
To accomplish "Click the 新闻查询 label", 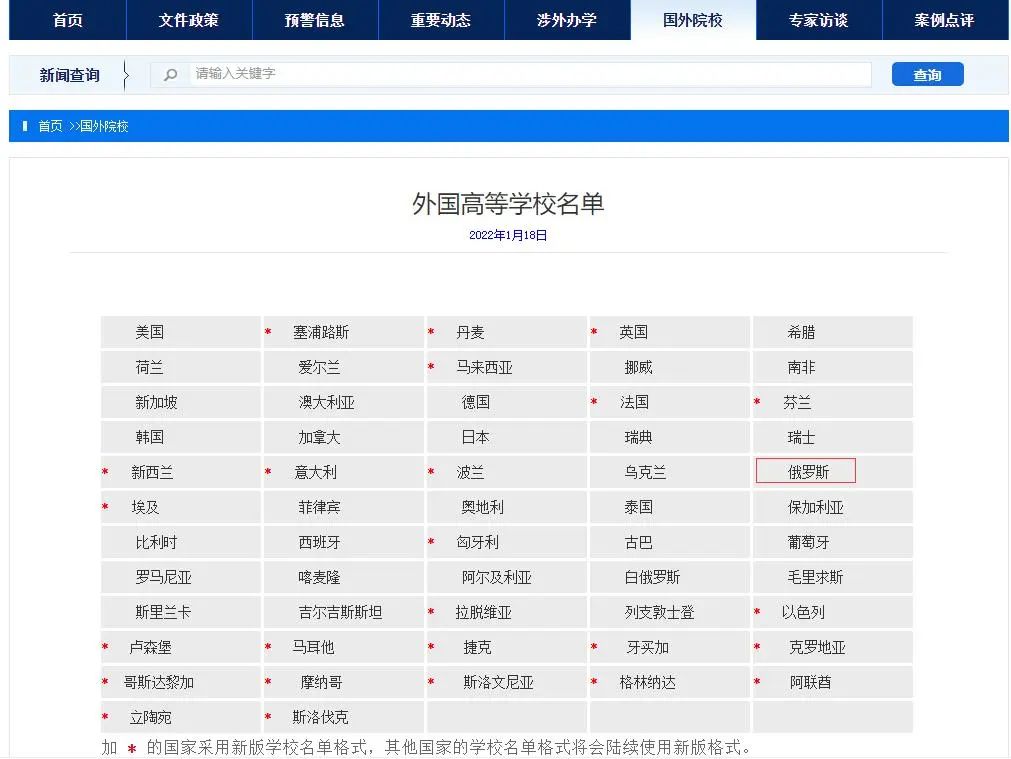I will click(68, 73).
